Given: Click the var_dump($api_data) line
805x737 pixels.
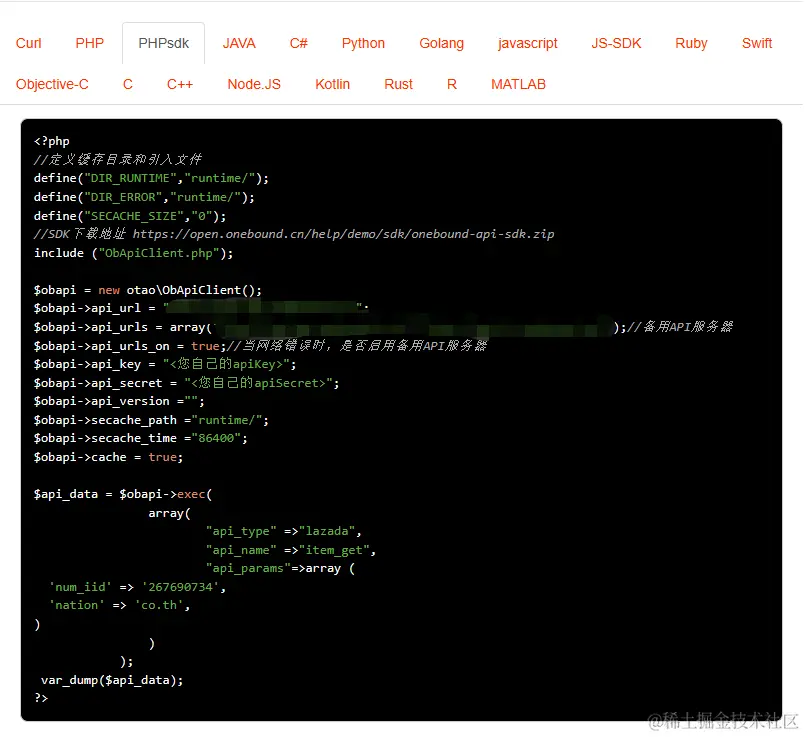Looking at the screenshot, I should [112, 680].
